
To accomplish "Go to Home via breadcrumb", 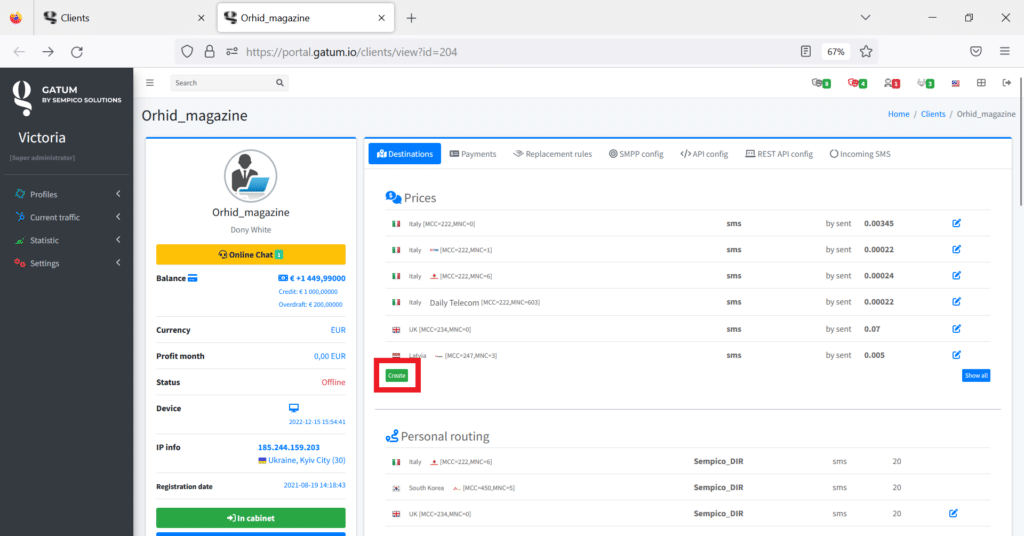I will (899, 114).
